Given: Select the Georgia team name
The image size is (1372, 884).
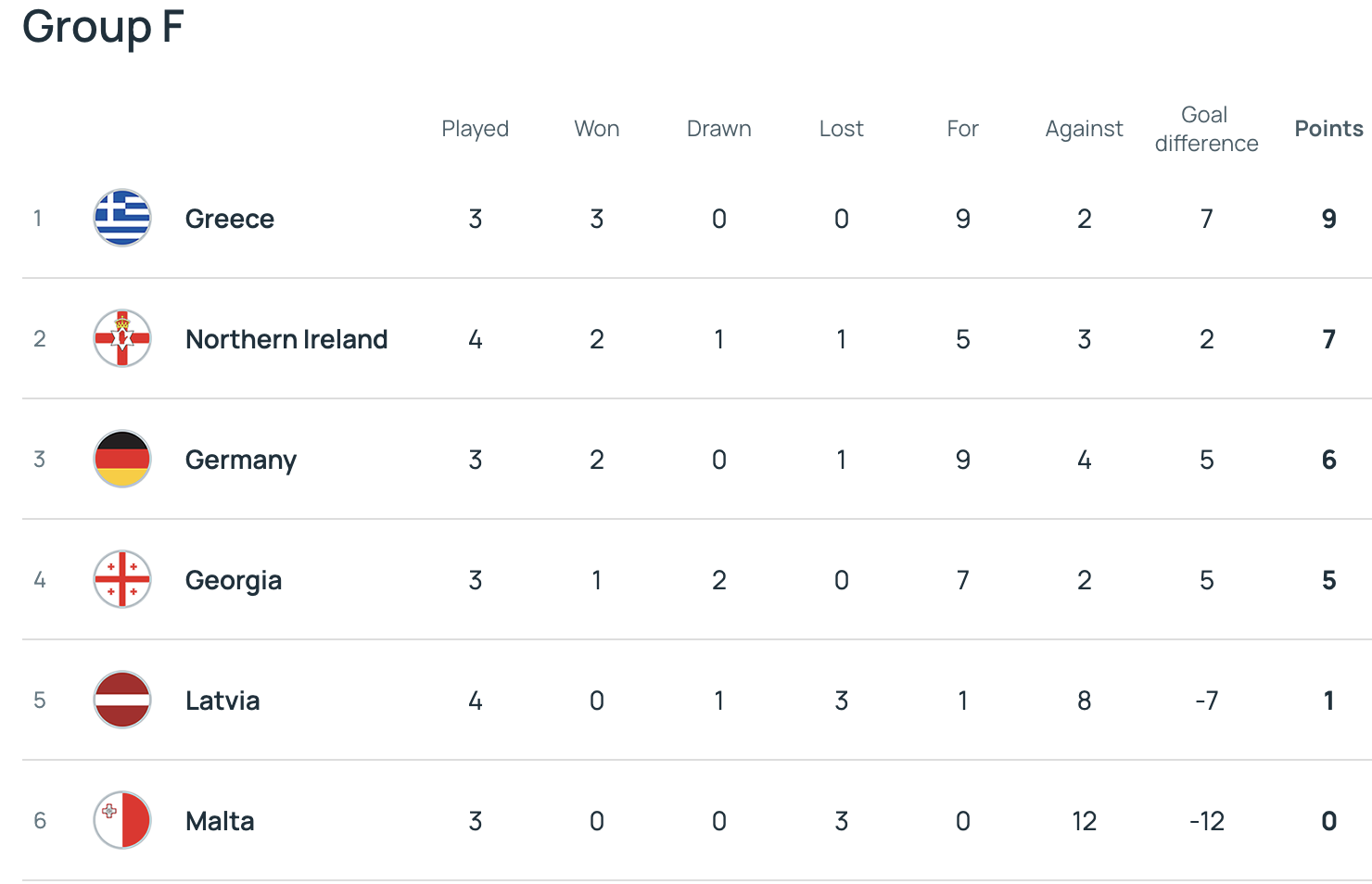Looking at the screenshot, I should [x=234, y=580].
